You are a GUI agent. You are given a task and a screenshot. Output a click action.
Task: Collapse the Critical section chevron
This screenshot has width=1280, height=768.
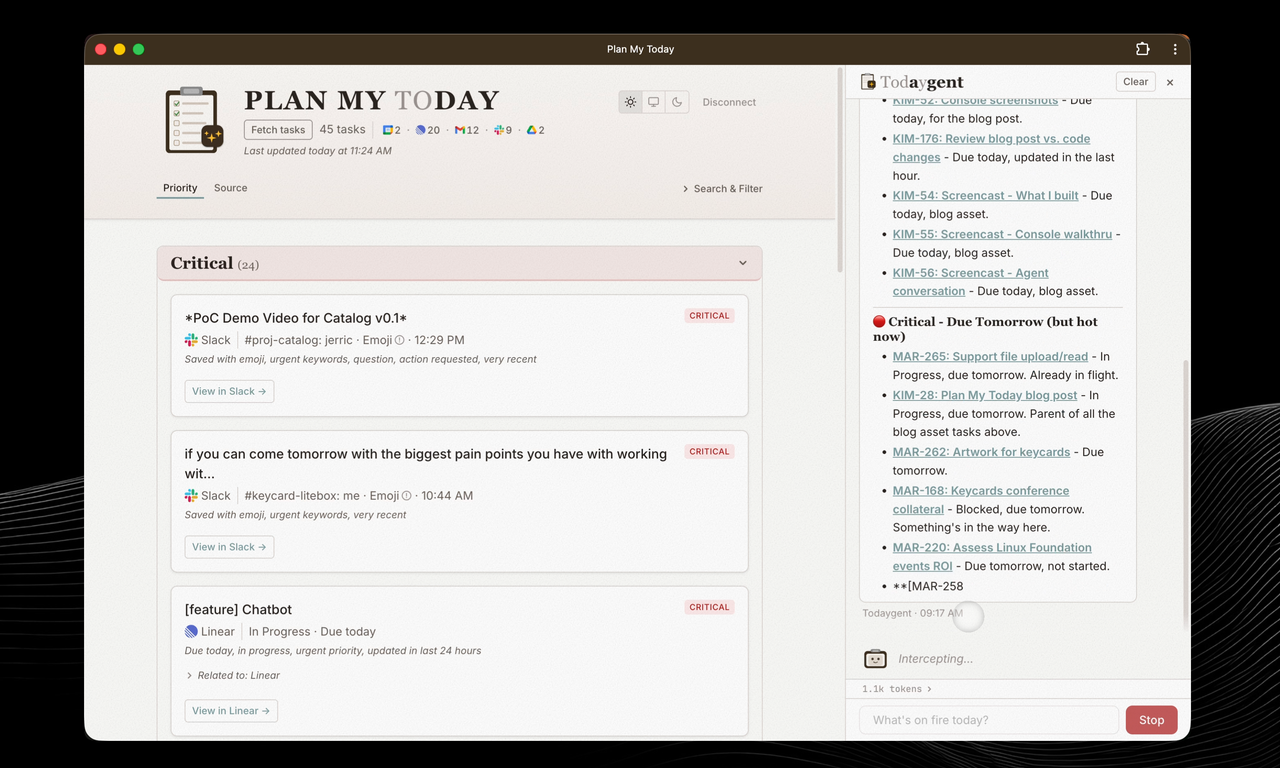[743, 263]
